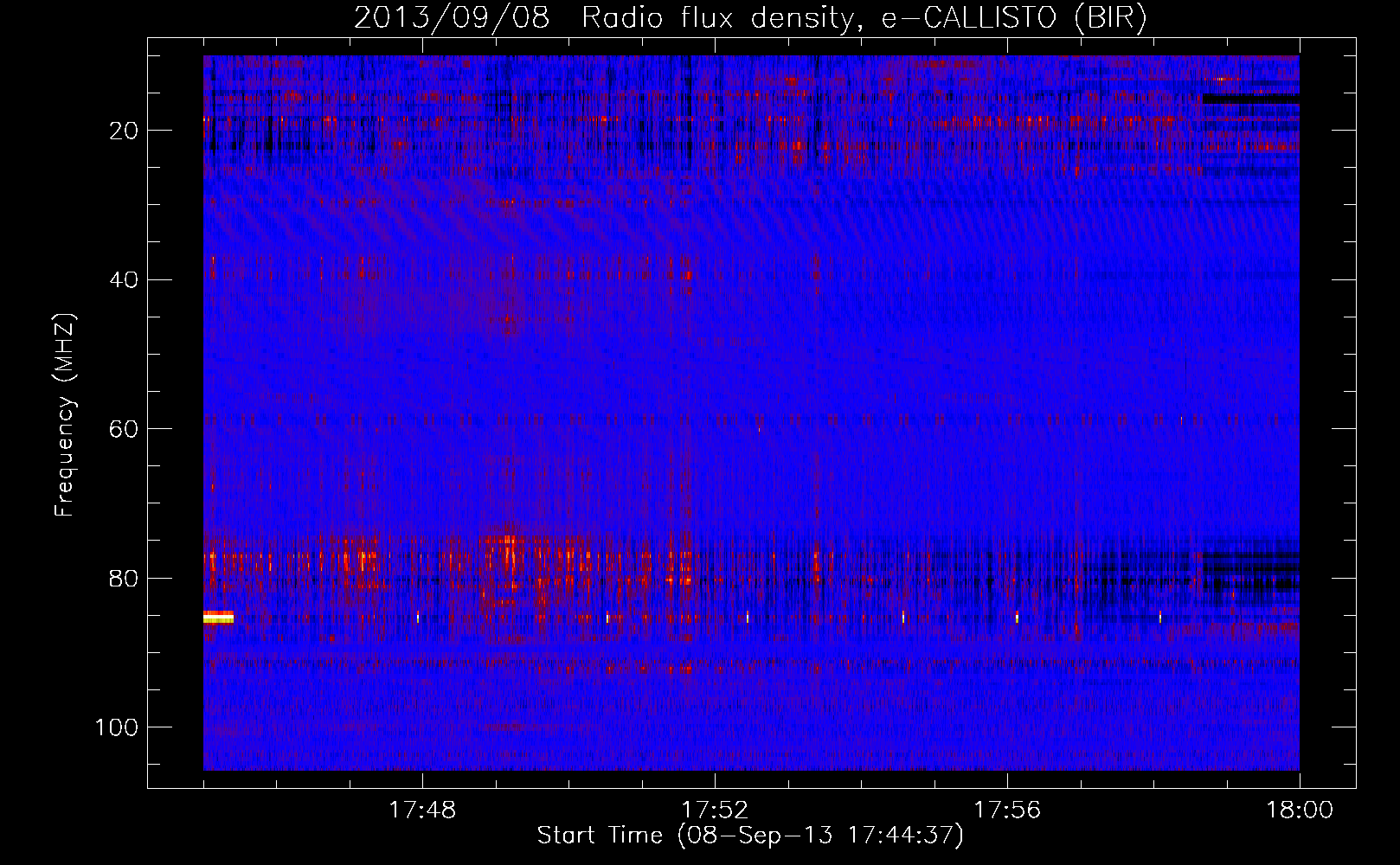Click the 60 MHz frequency tick label
1400x865 pixels.
[x=125, y=429]
